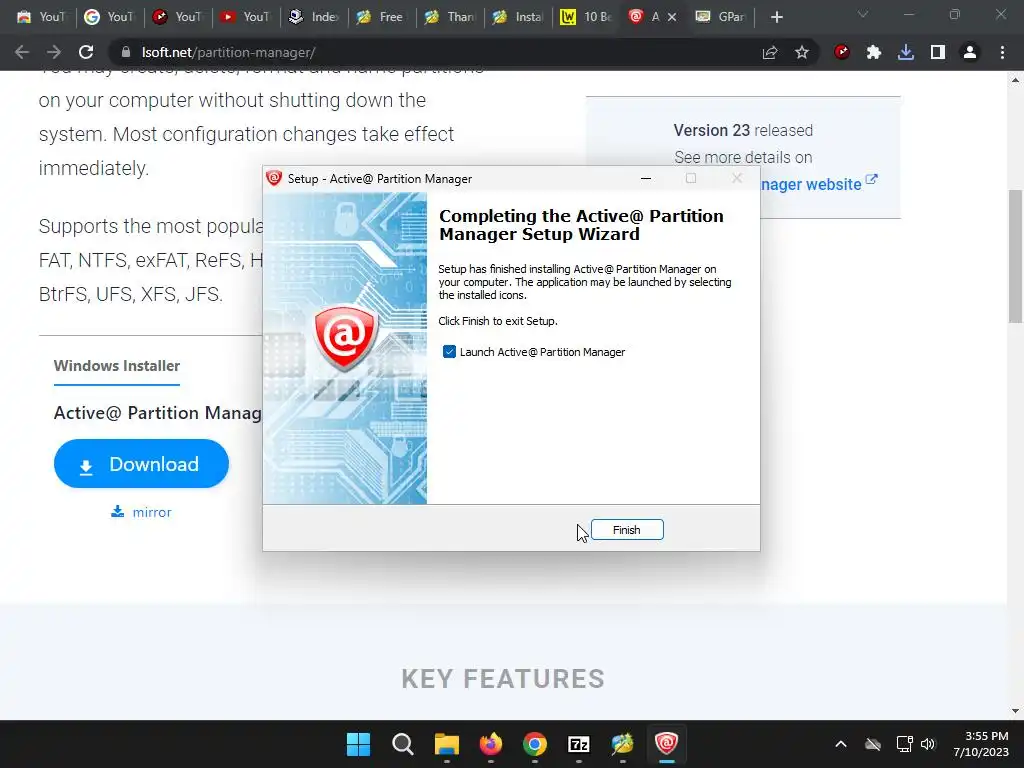This screenshot has width=1024, height=768.
Task: Click the Active@ shield icon in the Setup title bar
Action: (274, 178)
